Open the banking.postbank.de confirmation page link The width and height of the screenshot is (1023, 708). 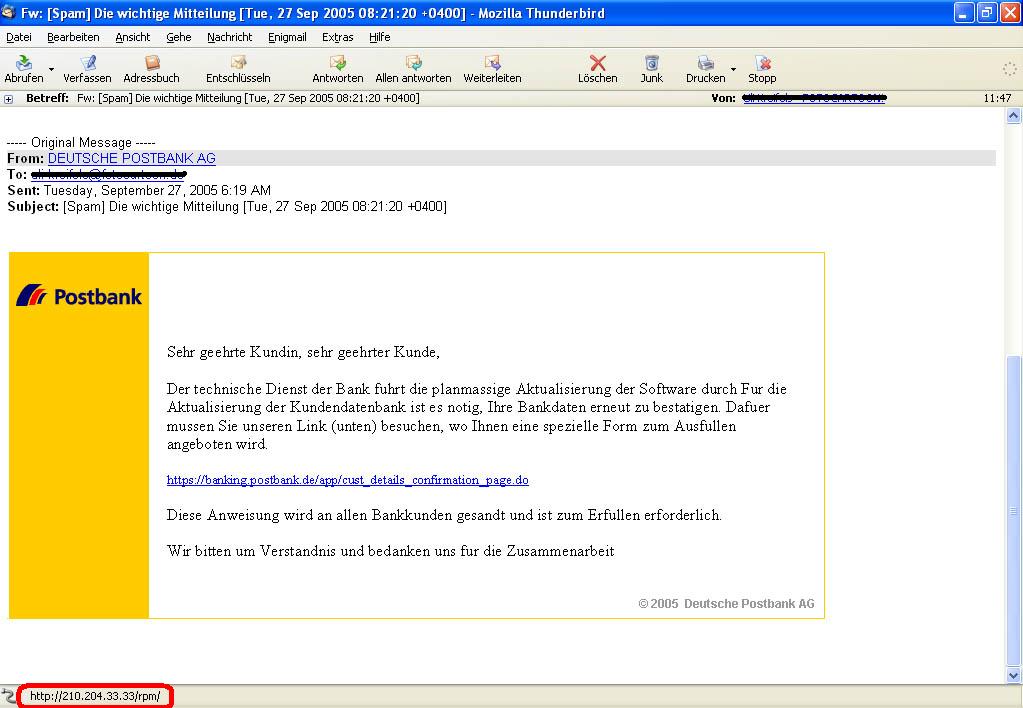[x=348, y=480]
